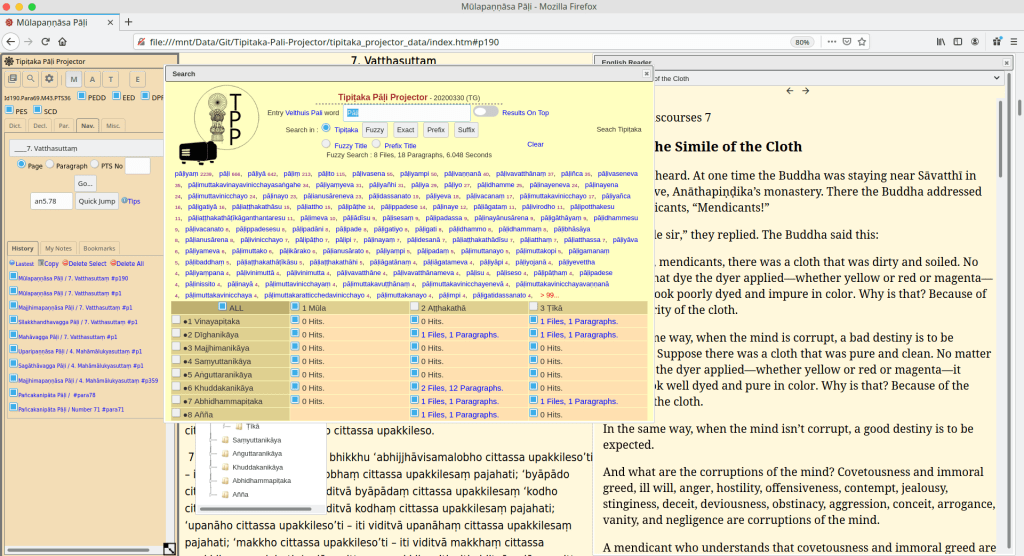Image resolution: width=1024 pixels, height=556 pixels.
Task: Click the magnifier search icon in left toolbar
Action: pos(31,79)
